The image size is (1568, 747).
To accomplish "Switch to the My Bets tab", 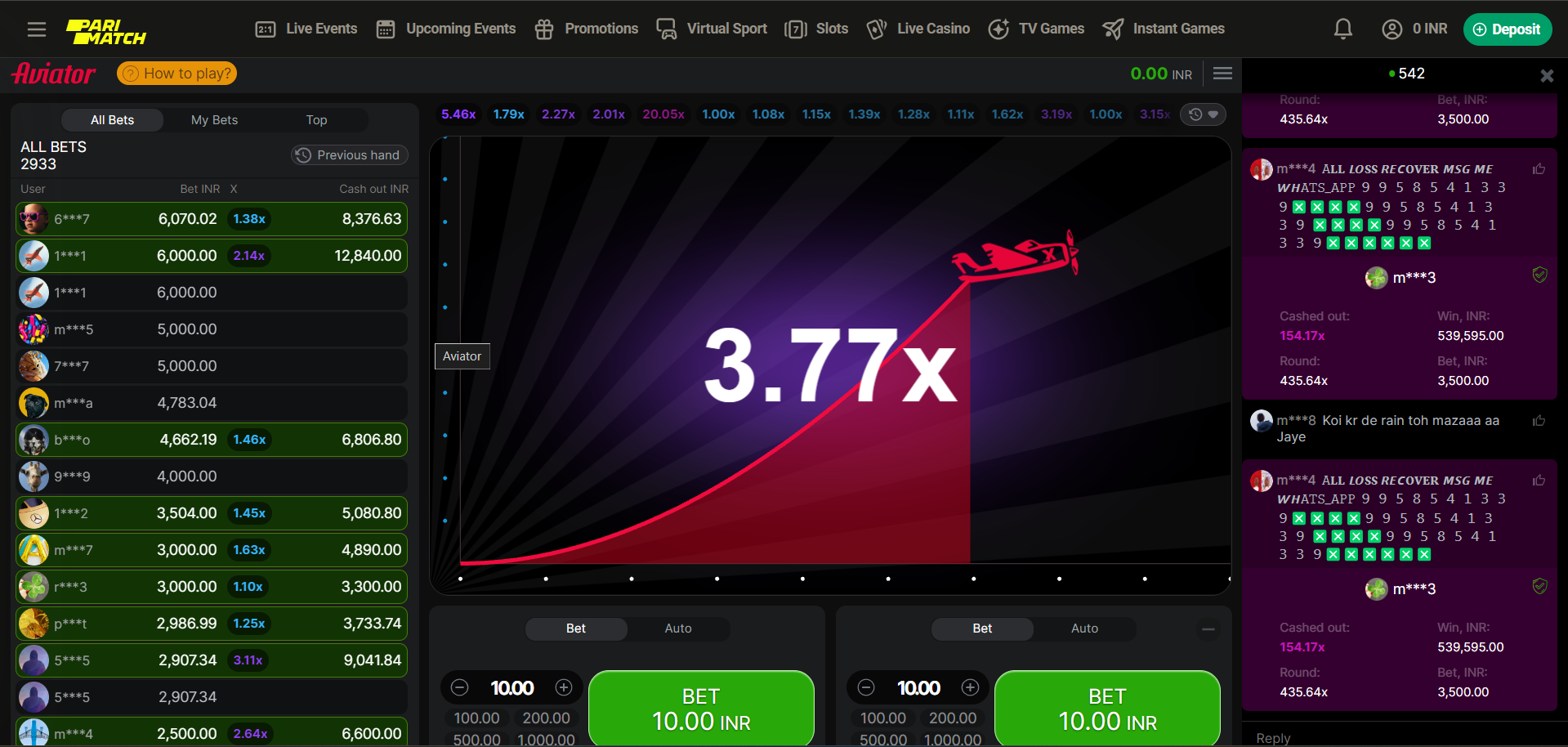I will (x=214, y=120).
